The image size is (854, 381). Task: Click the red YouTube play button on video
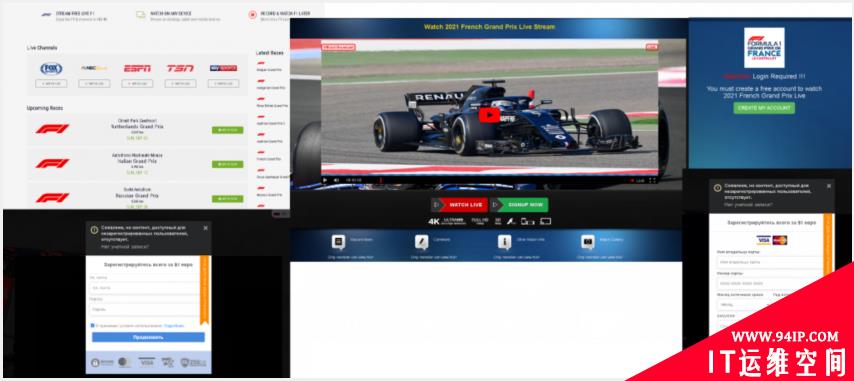pyautogui.click(x=489, y=115)
